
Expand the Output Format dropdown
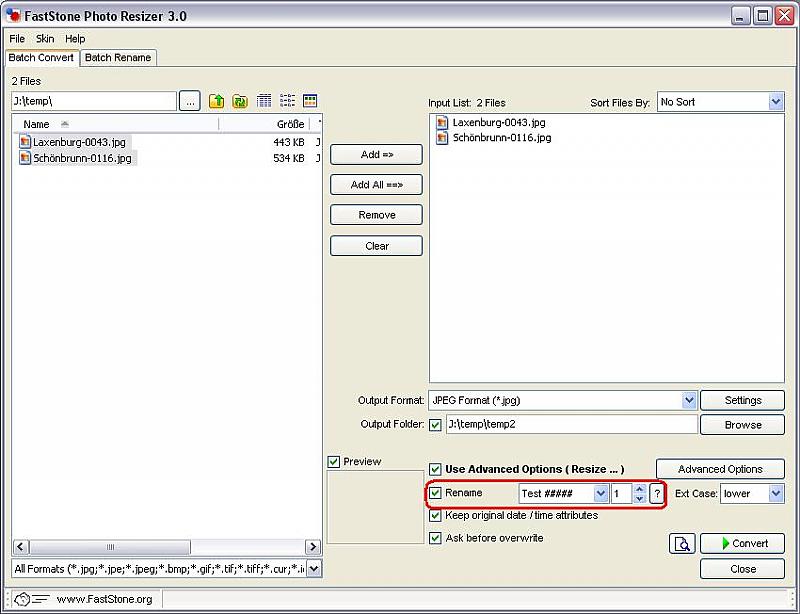pos(688,400)
